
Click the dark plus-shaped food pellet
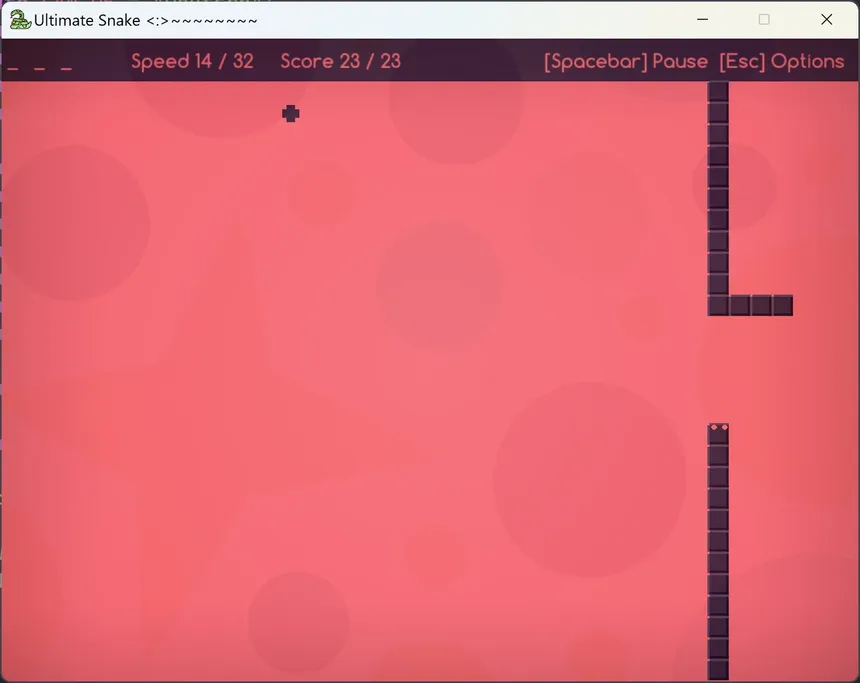(291, 114)
